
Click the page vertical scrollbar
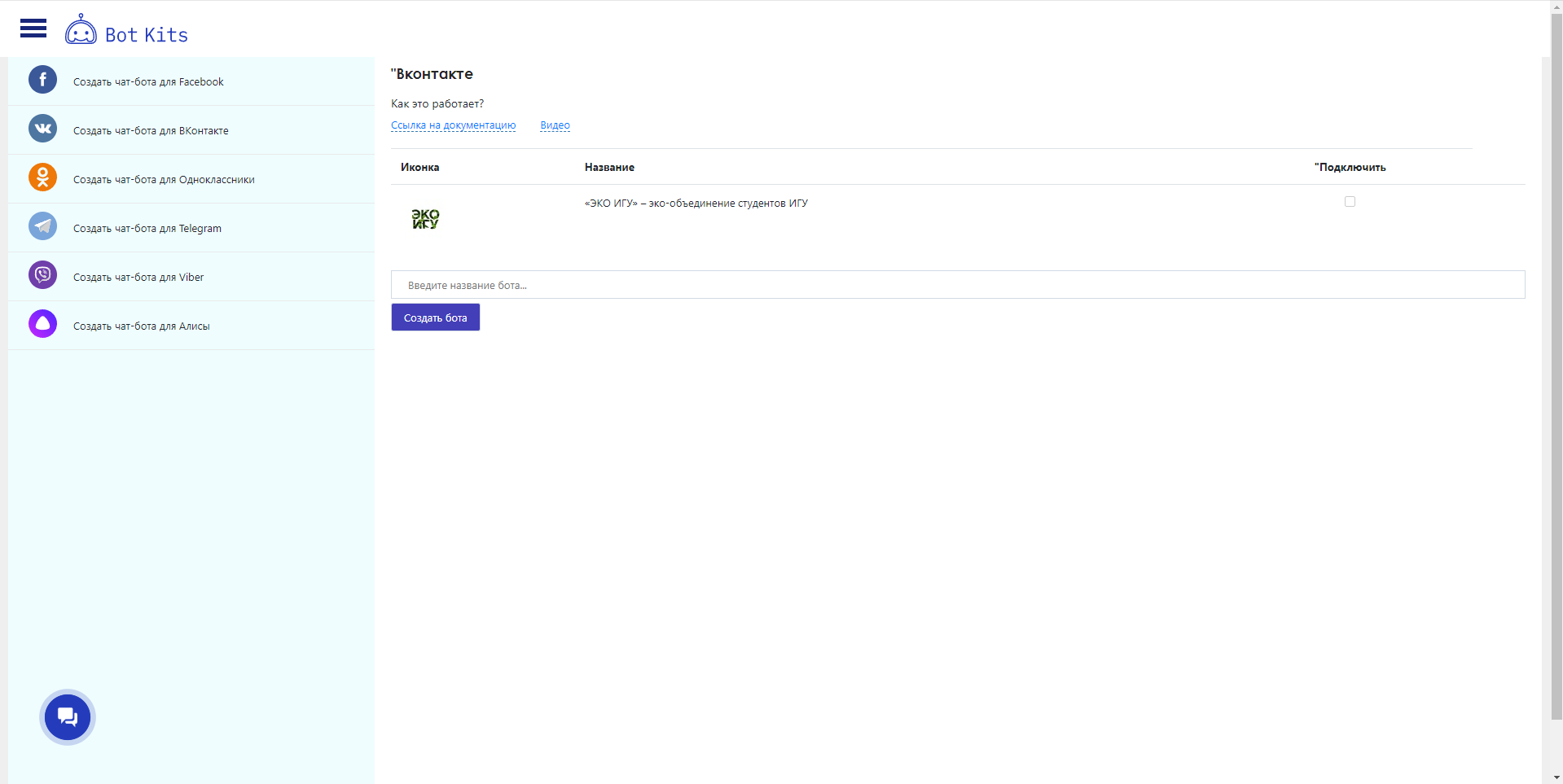[1556, 366]
